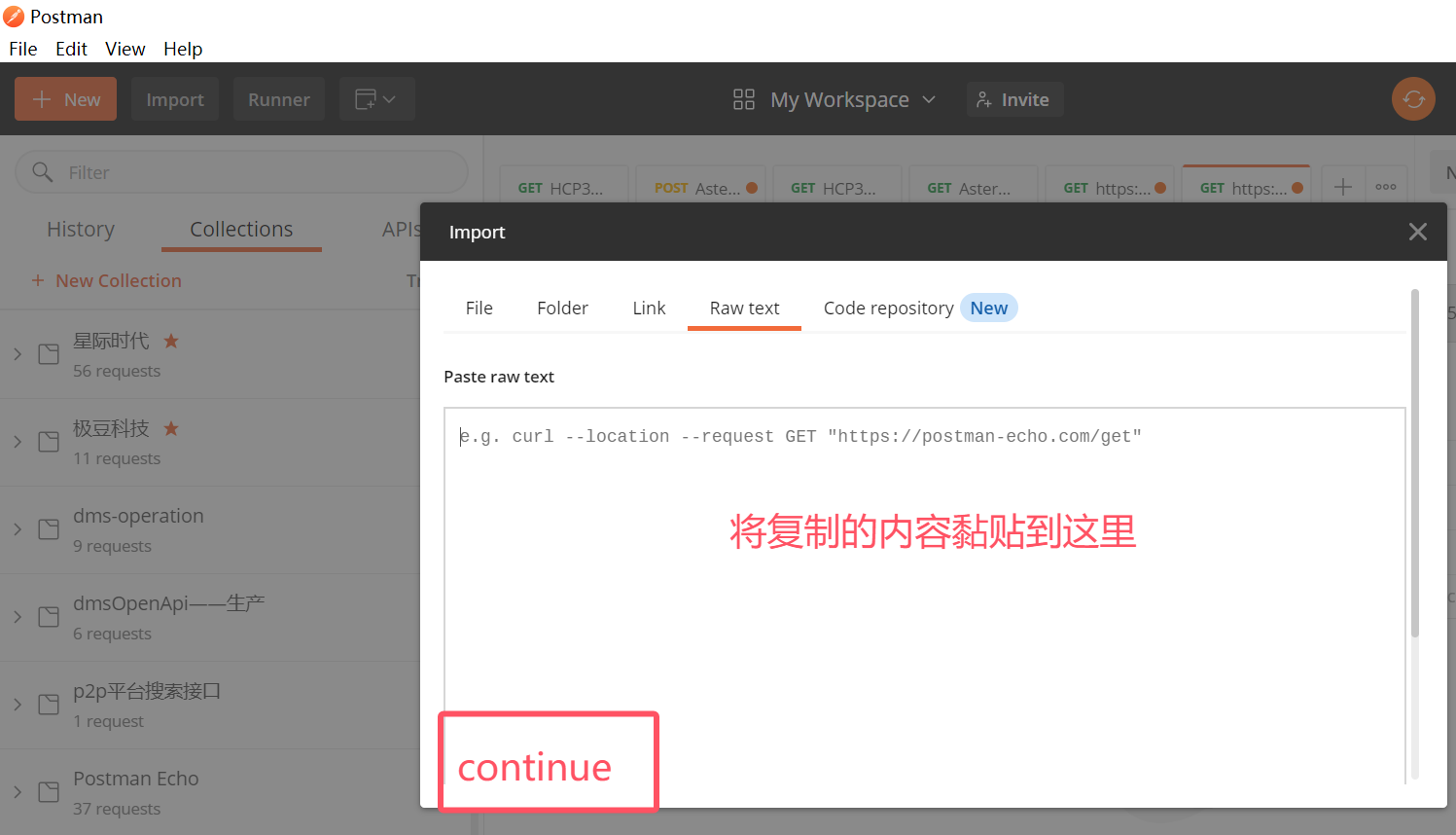The image size is (1456, 835).
Task: Expand the p2p平台搜索接口 collection
Action: tap(18, 705)
